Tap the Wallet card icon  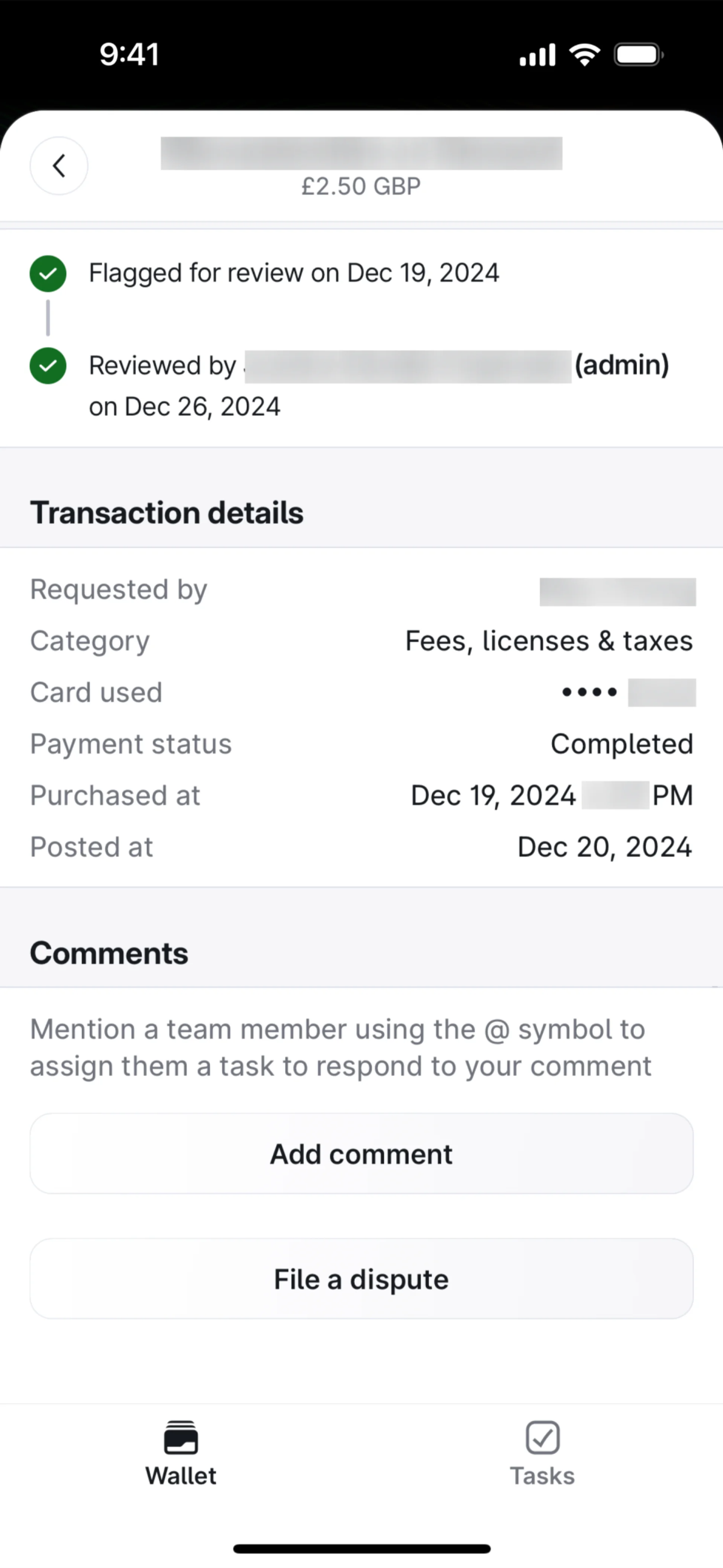coord(181,1437)
